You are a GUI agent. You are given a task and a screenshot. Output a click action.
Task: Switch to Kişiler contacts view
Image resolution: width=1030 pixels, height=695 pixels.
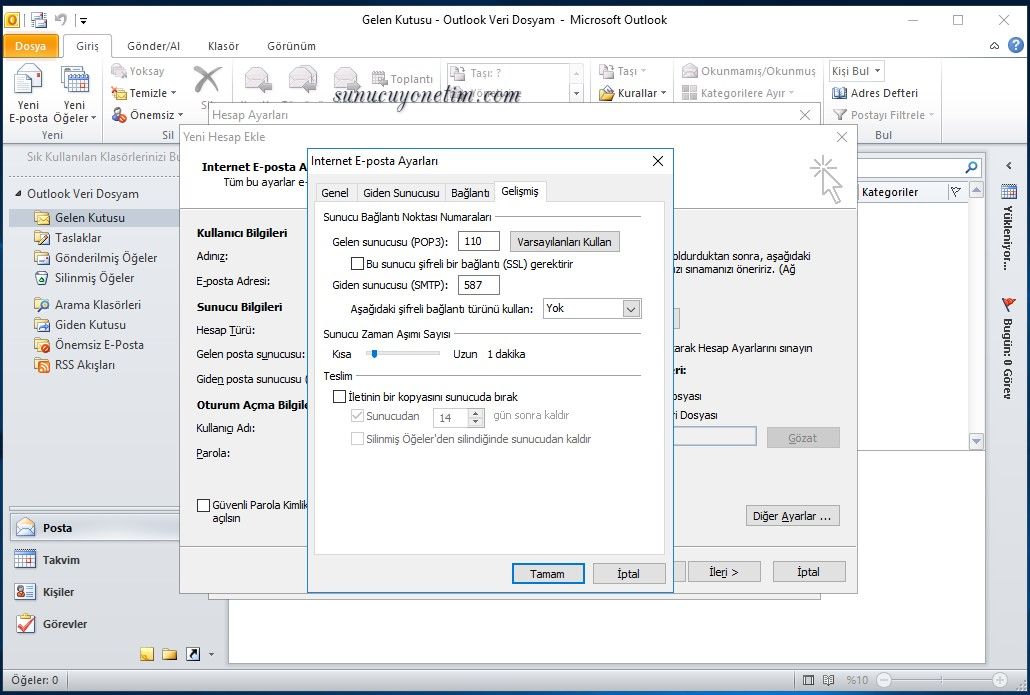95,592
